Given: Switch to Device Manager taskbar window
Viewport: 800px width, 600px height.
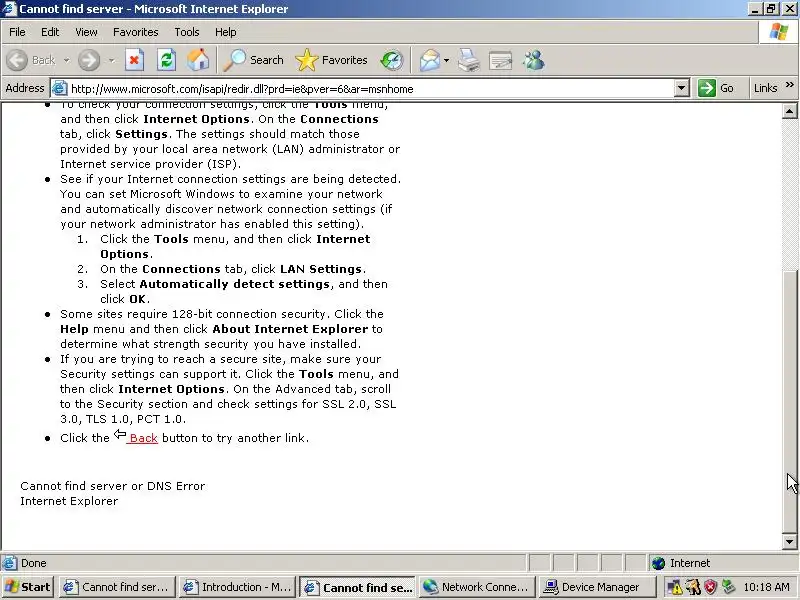Looking at the screenshot, I should click(596, 587).
